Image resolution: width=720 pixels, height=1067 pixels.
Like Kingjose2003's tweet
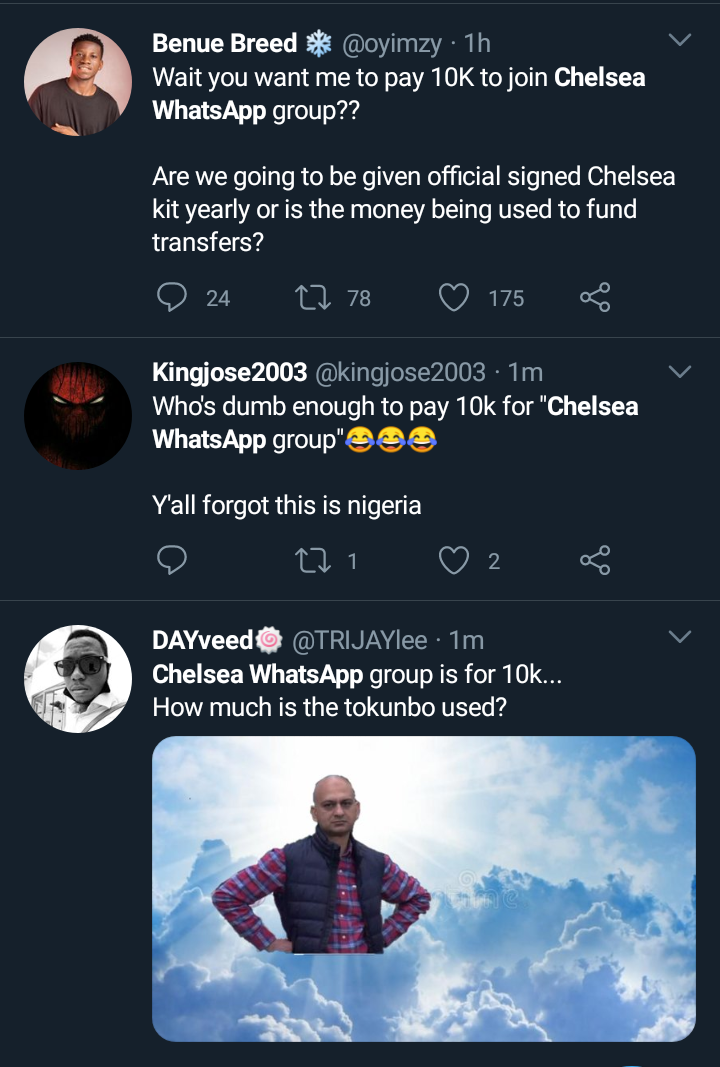coord(454,561)
